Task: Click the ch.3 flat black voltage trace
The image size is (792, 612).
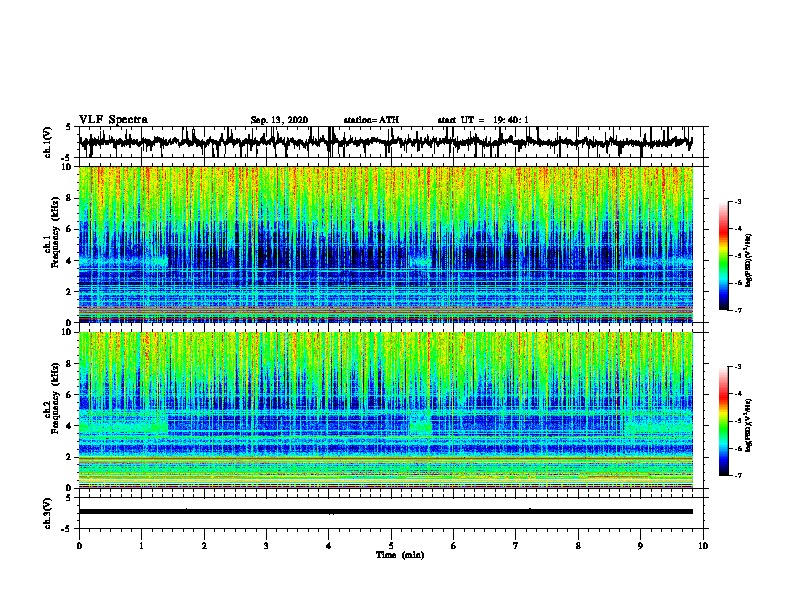Action: pyautogui.click(x=386, y=512)
